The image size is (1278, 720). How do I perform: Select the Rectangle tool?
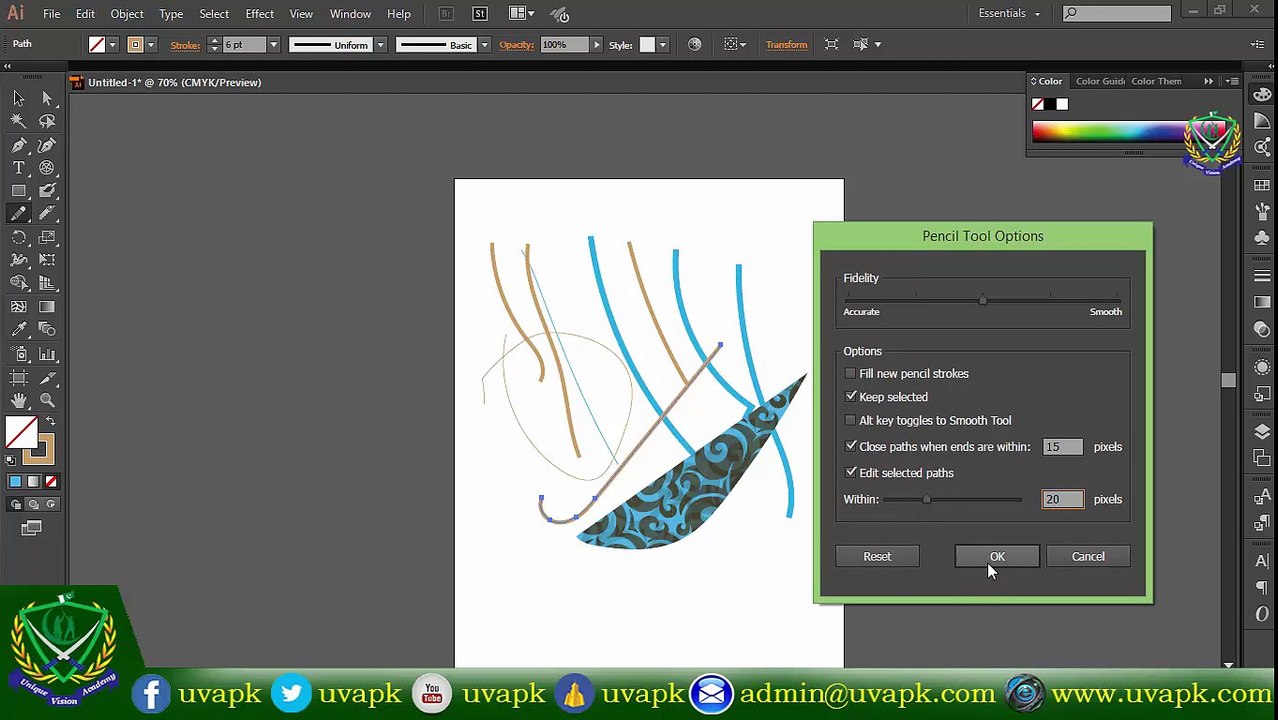pyautogui.click(x=19, y=191)
